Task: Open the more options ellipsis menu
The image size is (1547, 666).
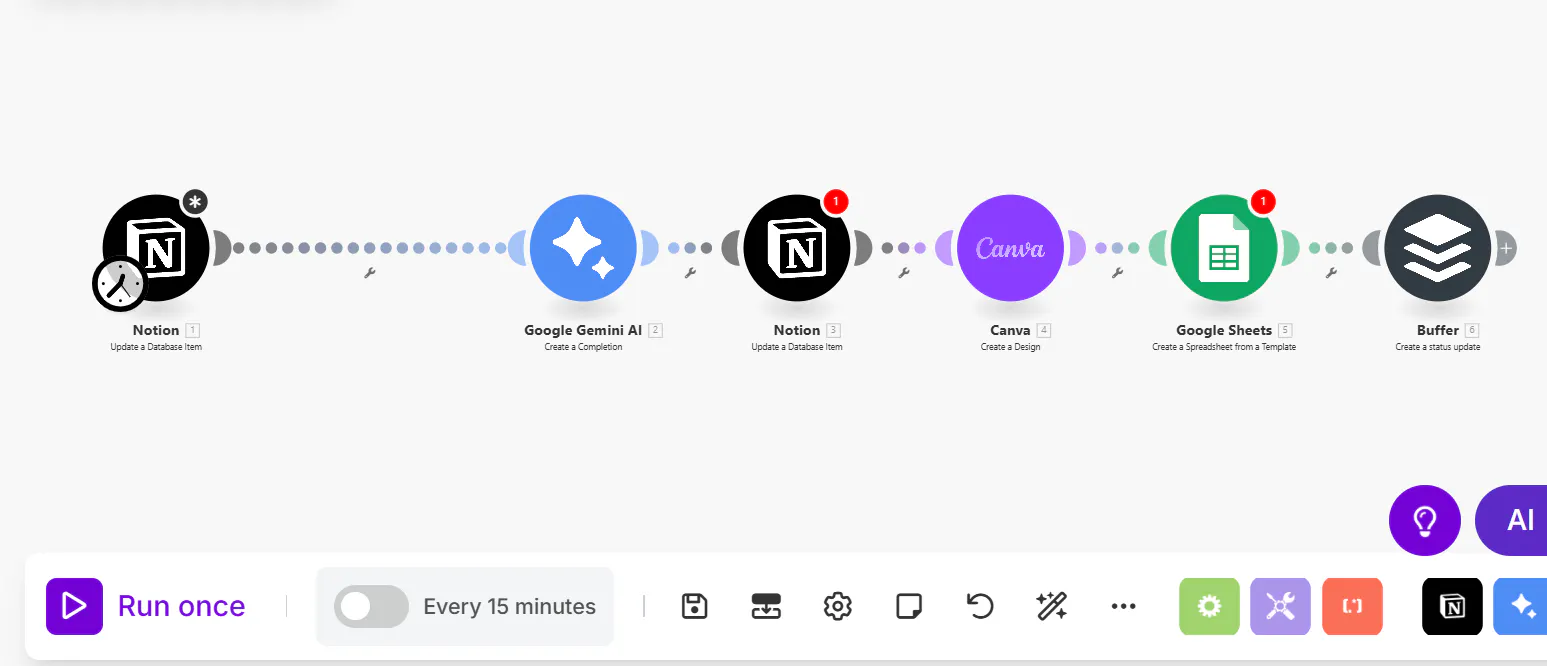Action: (1124, 606)
